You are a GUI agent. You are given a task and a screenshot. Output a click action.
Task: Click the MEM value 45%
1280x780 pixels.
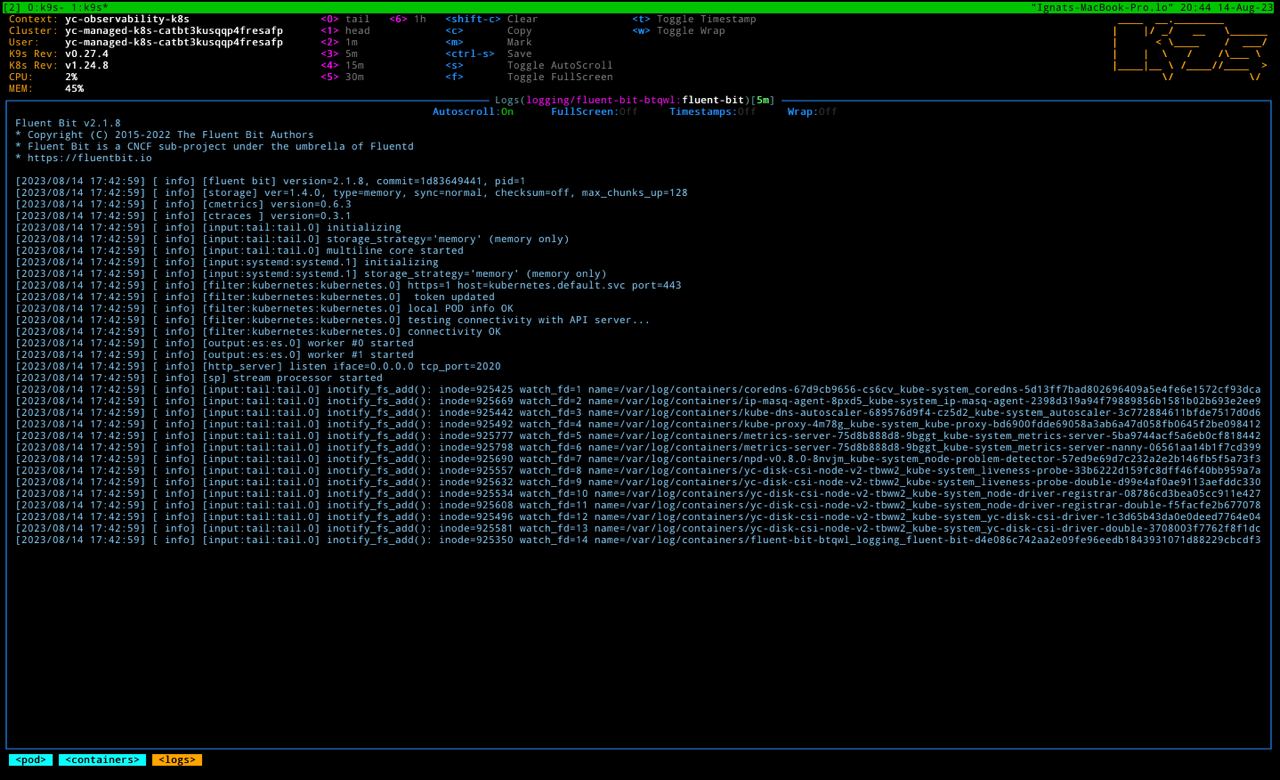tap(74, 88)
